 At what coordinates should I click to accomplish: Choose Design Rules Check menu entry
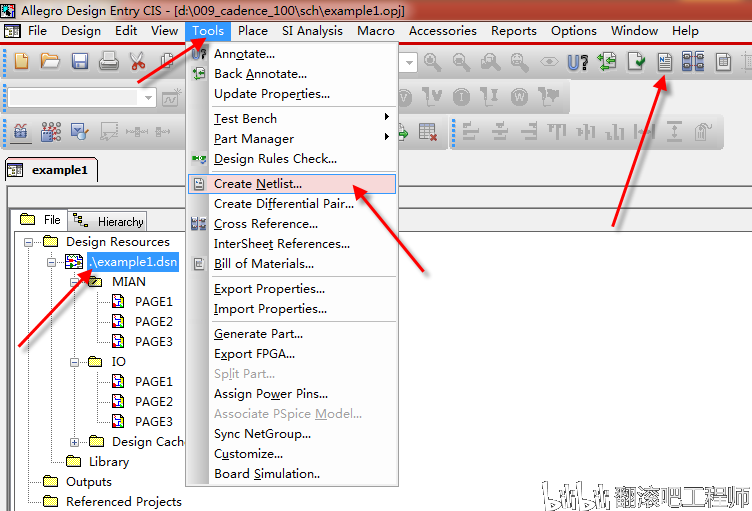293,159
